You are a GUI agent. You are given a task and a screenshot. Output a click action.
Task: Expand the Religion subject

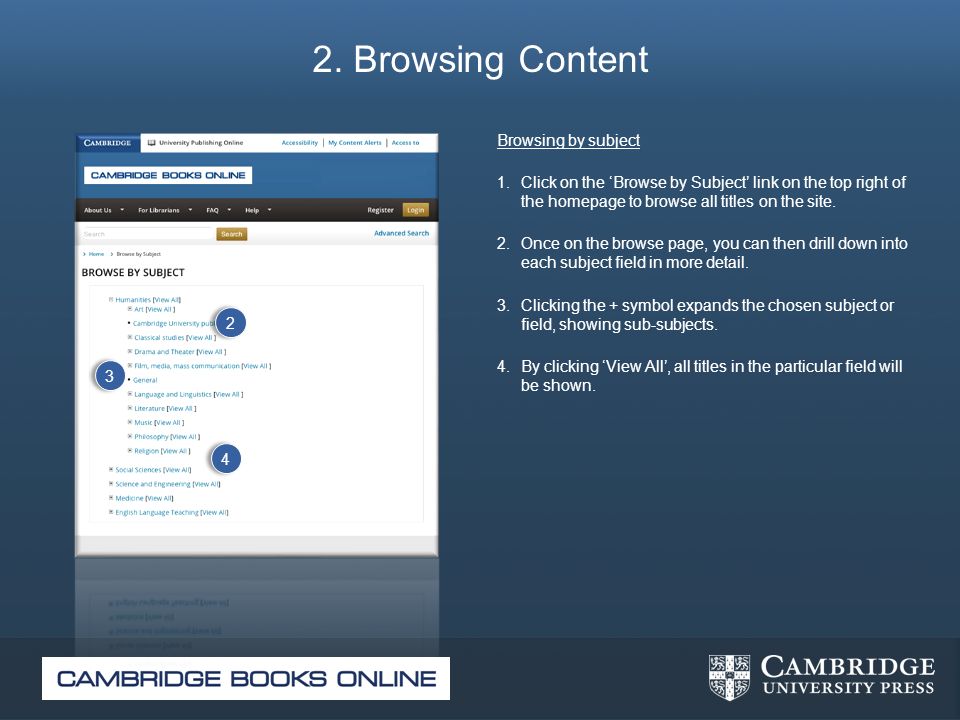(x=130, y=450)
